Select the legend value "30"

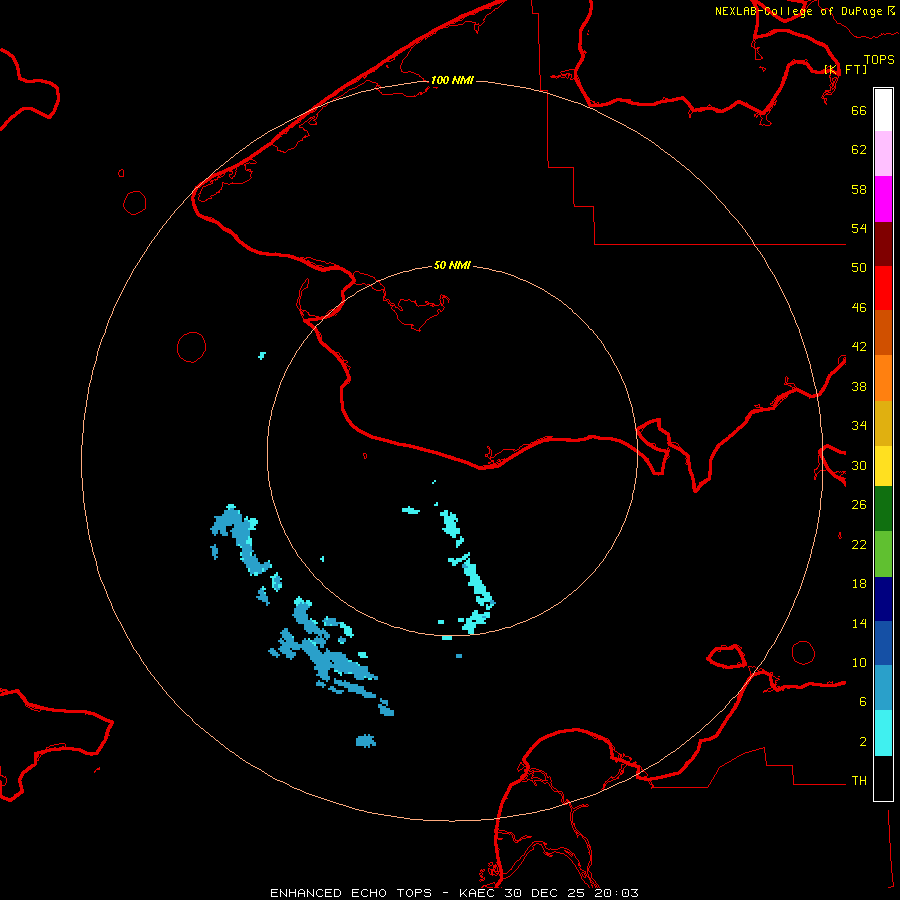click(x=859, y=465)
